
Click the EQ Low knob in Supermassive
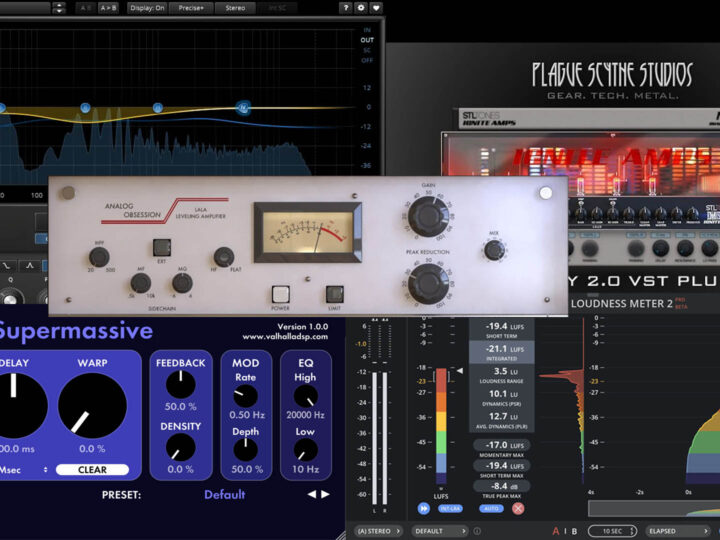[x=305, y=450]
